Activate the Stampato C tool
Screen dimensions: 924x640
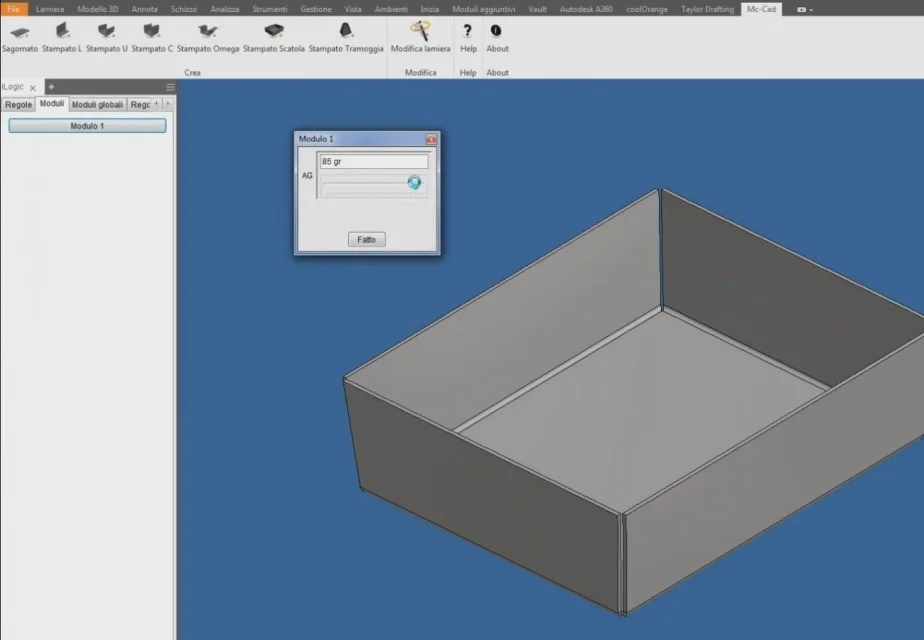(x=152, y=38)
